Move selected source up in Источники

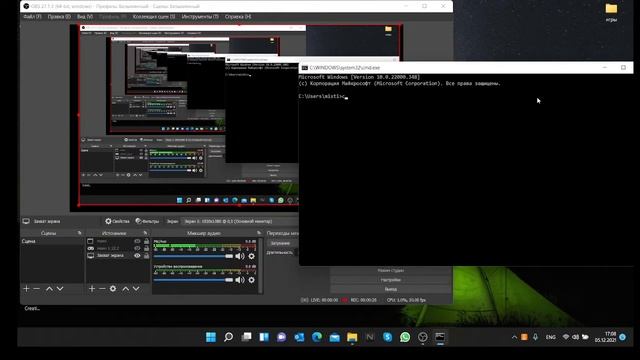[126, 289]
